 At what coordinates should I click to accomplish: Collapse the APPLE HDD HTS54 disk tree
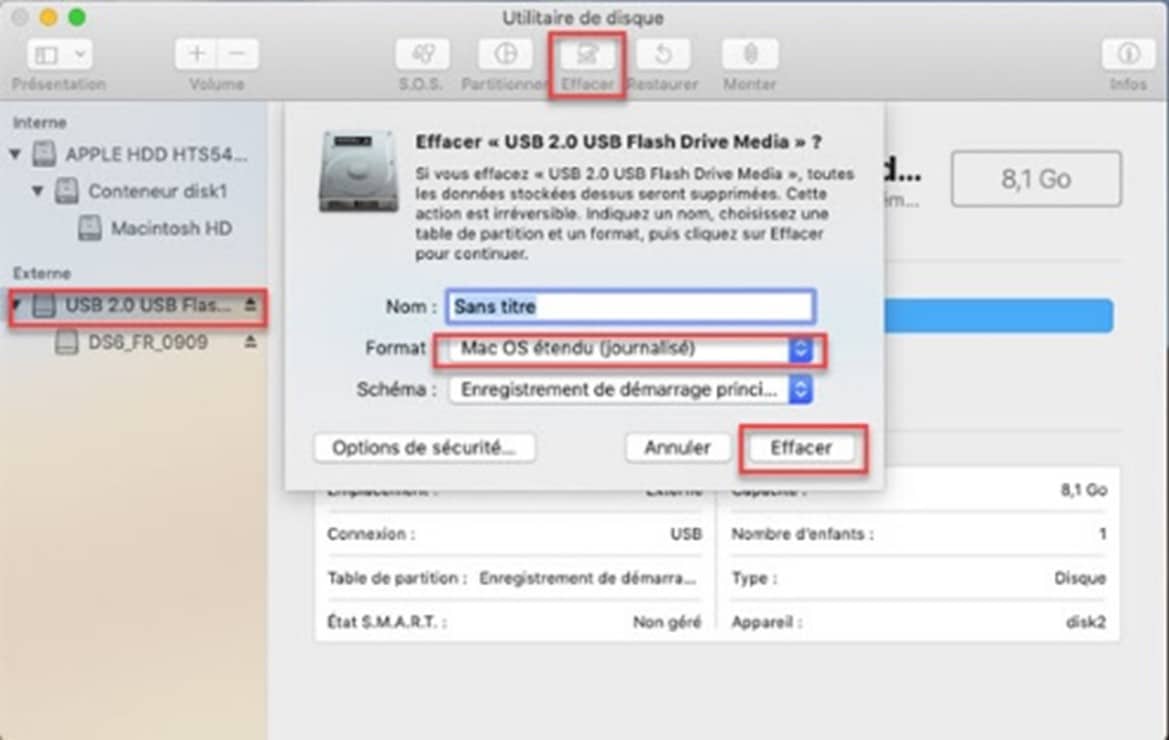point(15,154)
